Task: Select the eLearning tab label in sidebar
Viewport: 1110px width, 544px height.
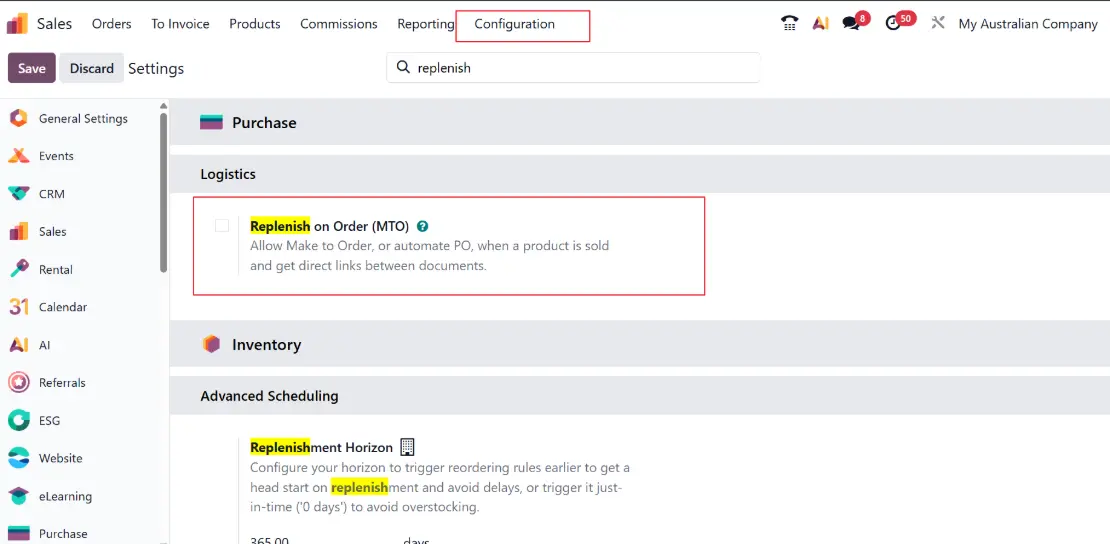Action: 65,496
